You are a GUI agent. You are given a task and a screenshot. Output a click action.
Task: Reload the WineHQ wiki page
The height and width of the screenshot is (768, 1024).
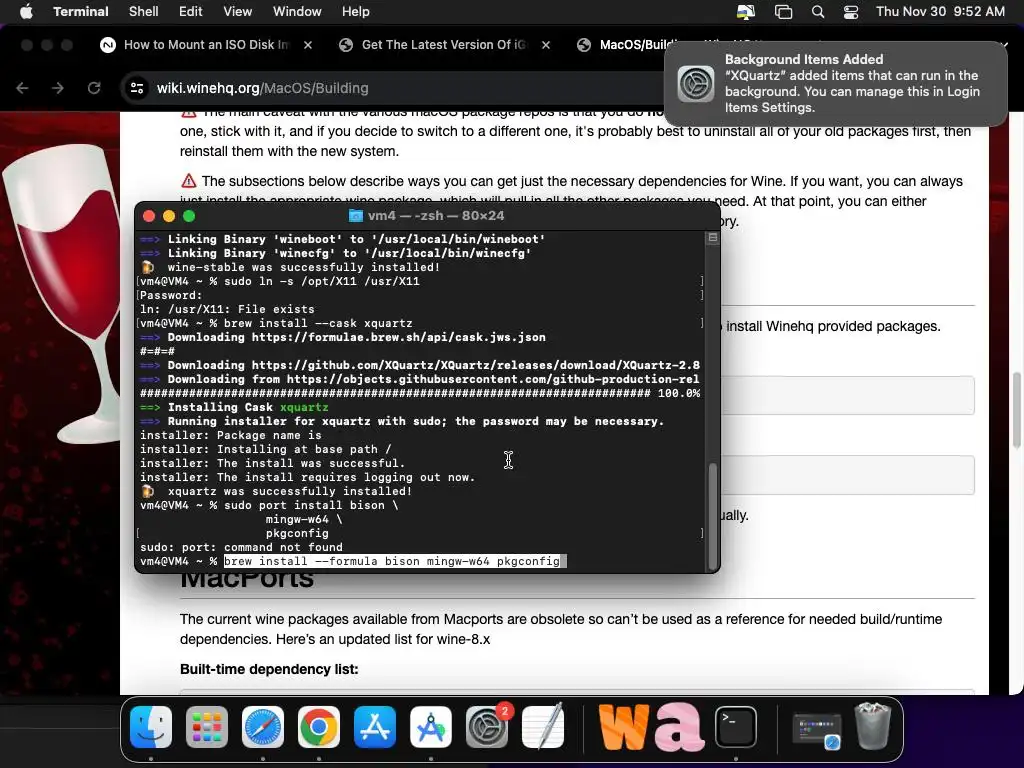click(x=94, y=88)
